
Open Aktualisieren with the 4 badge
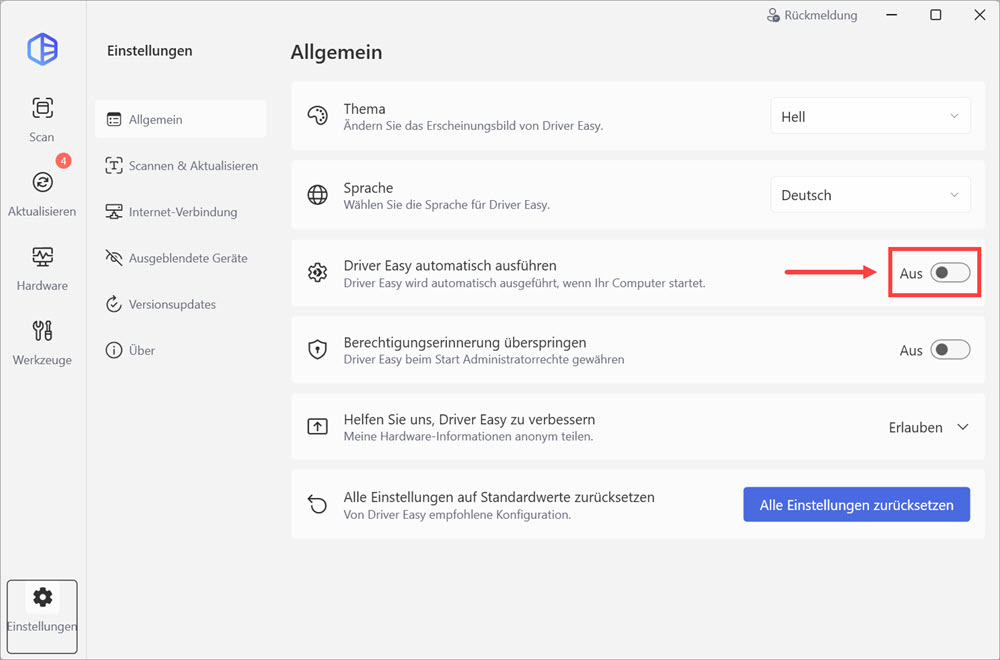42,192
